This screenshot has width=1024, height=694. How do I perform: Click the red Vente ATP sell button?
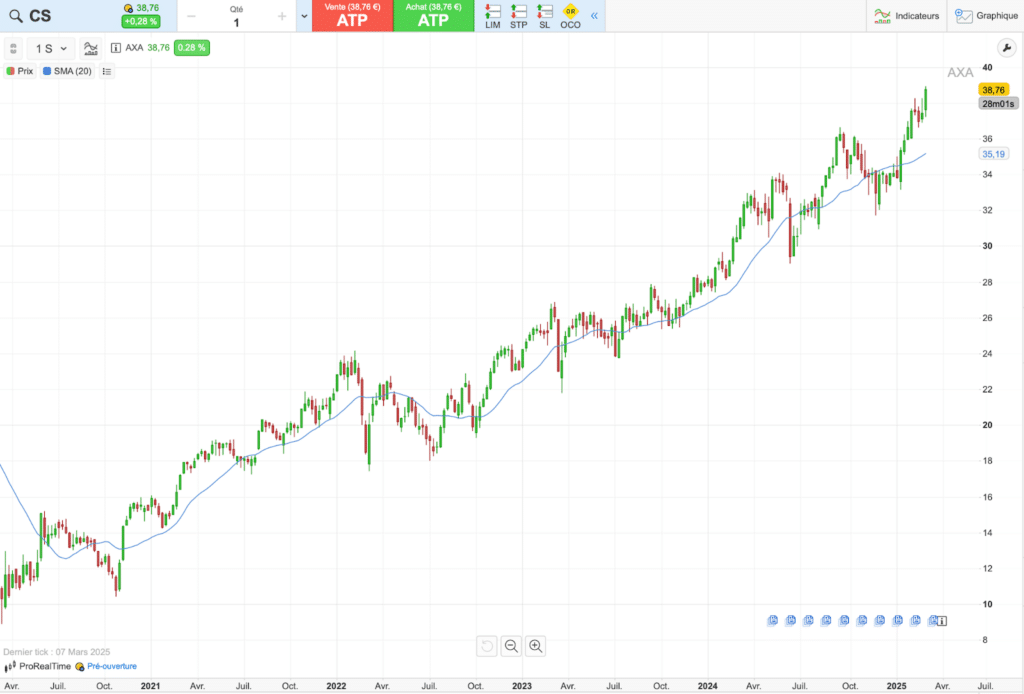click(352, 16)
